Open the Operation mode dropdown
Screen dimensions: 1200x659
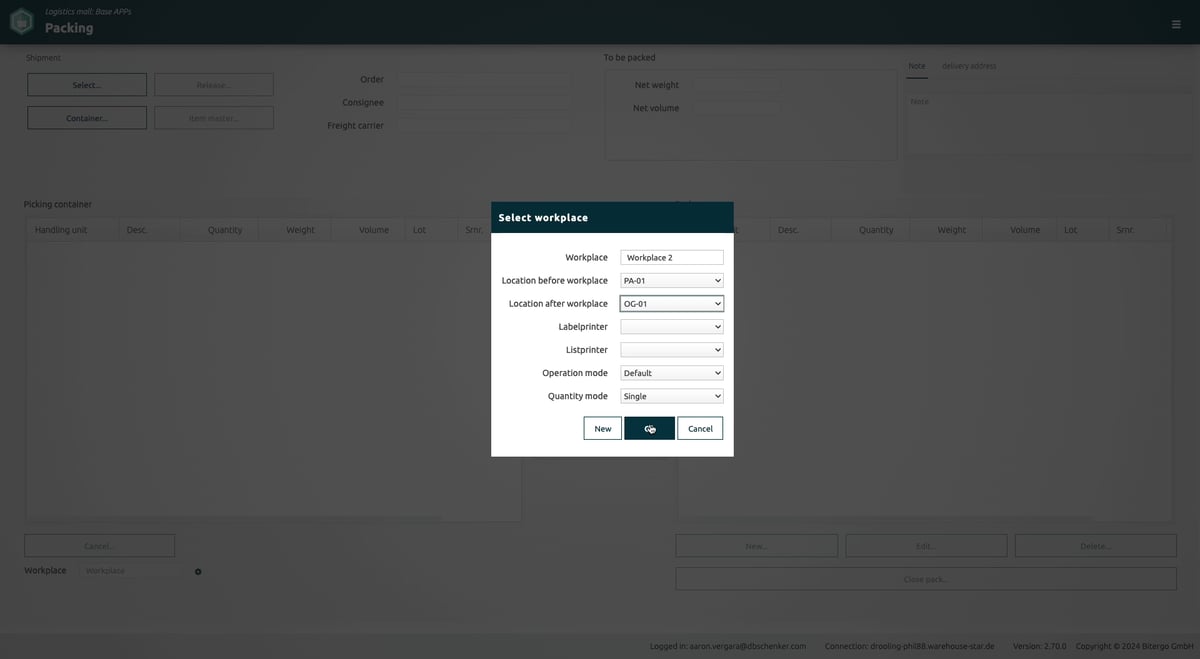click(x=672, y=373)
